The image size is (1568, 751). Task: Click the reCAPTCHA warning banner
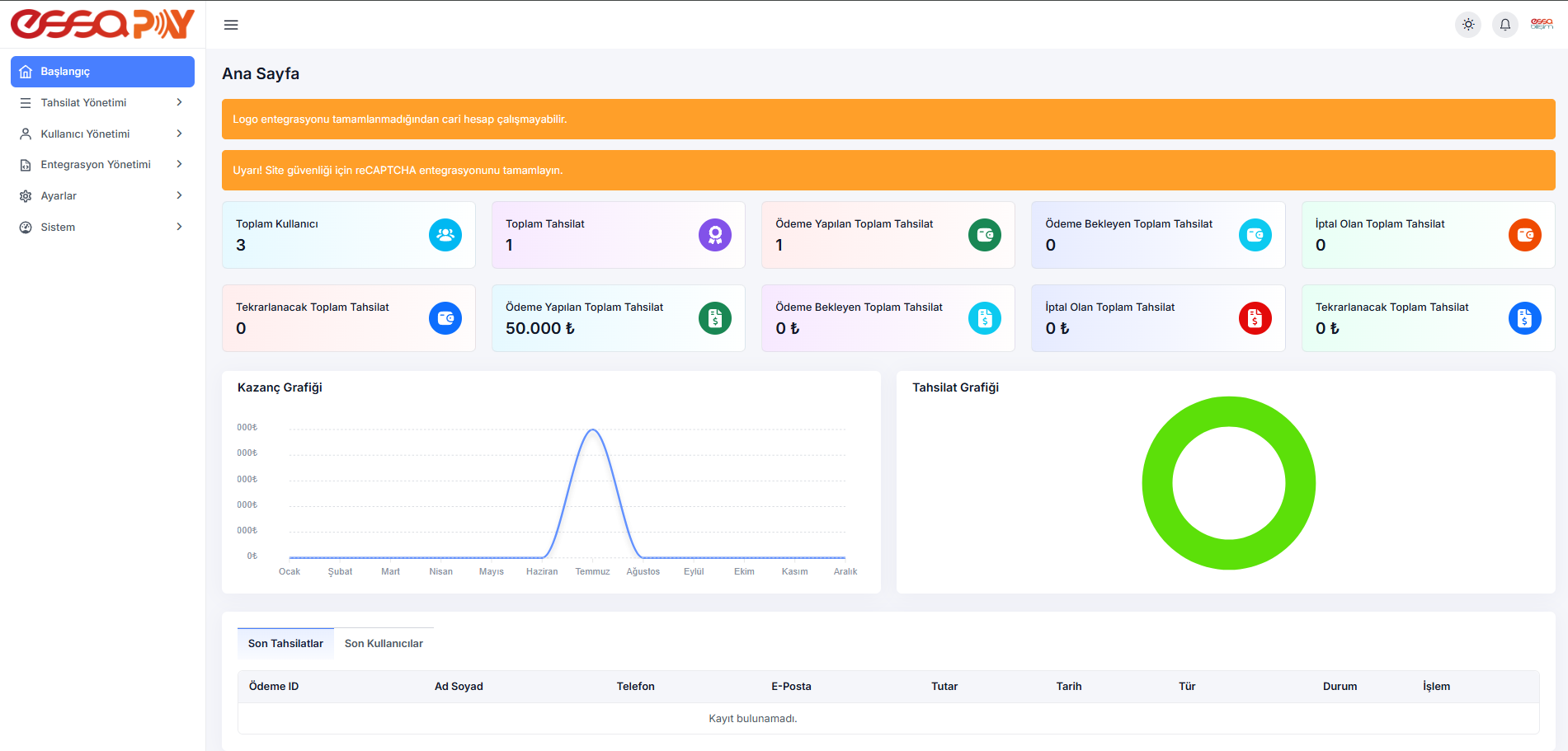pos(888,170)
